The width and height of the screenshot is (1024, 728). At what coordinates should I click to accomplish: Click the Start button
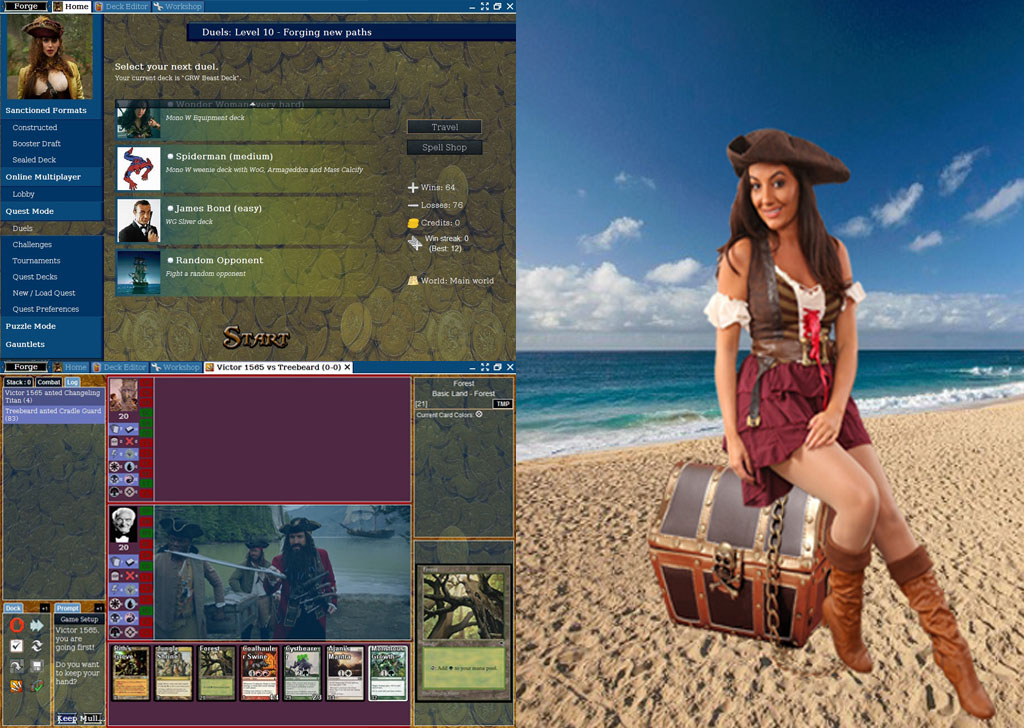click(256, 338)
